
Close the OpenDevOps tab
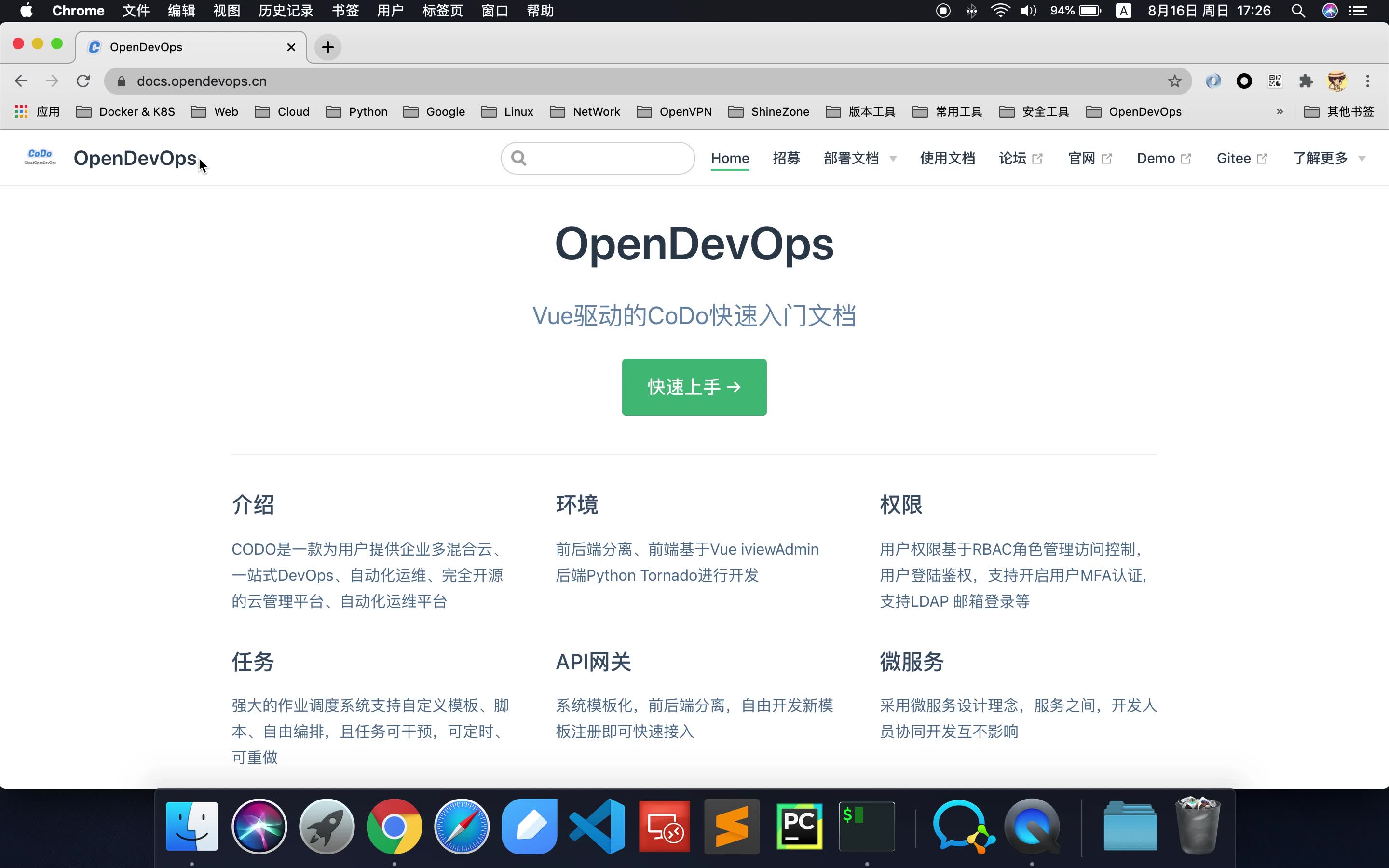(x=292, y=47)
